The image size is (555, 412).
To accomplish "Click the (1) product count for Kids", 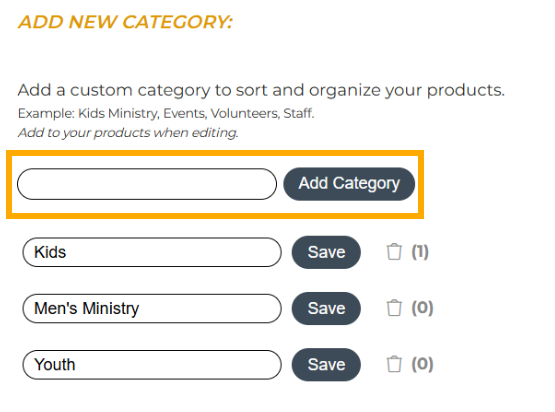I will (420, 252).
